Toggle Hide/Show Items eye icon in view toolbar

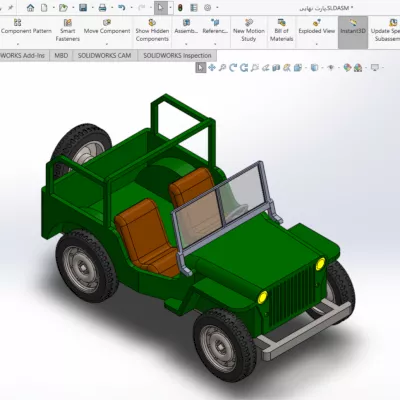pyautogui.click(x=330, y=68)
